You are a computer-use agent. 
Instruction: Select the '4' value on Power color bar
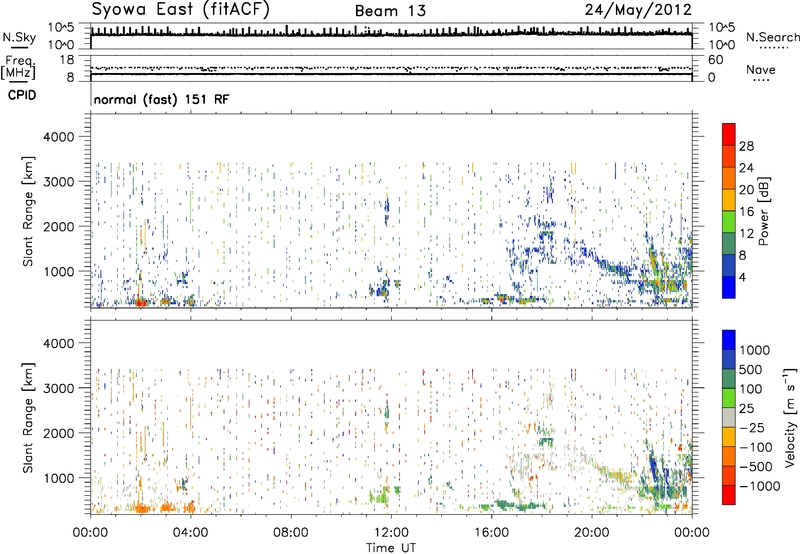742,277
